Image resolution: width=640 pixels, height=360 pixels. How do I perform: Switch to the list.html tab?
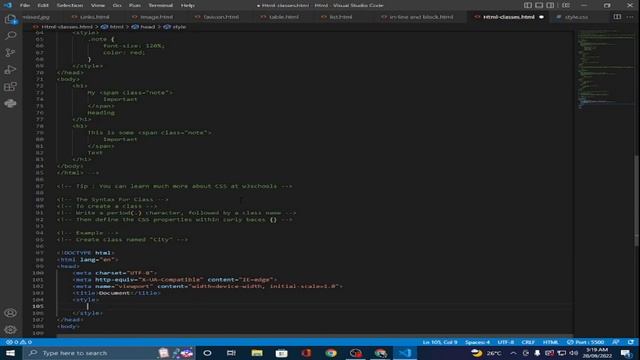point(340,17)
